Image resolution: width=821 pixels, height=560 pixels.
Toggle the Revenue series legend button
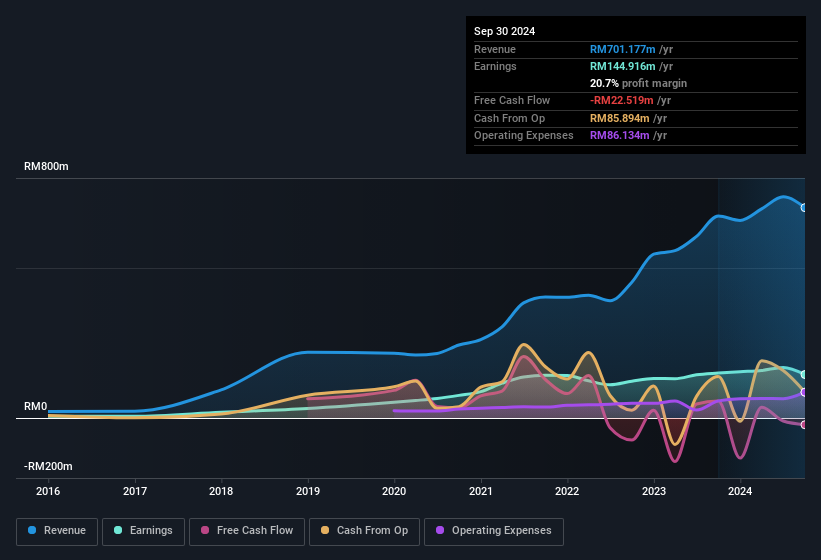(x=57, y=531)
